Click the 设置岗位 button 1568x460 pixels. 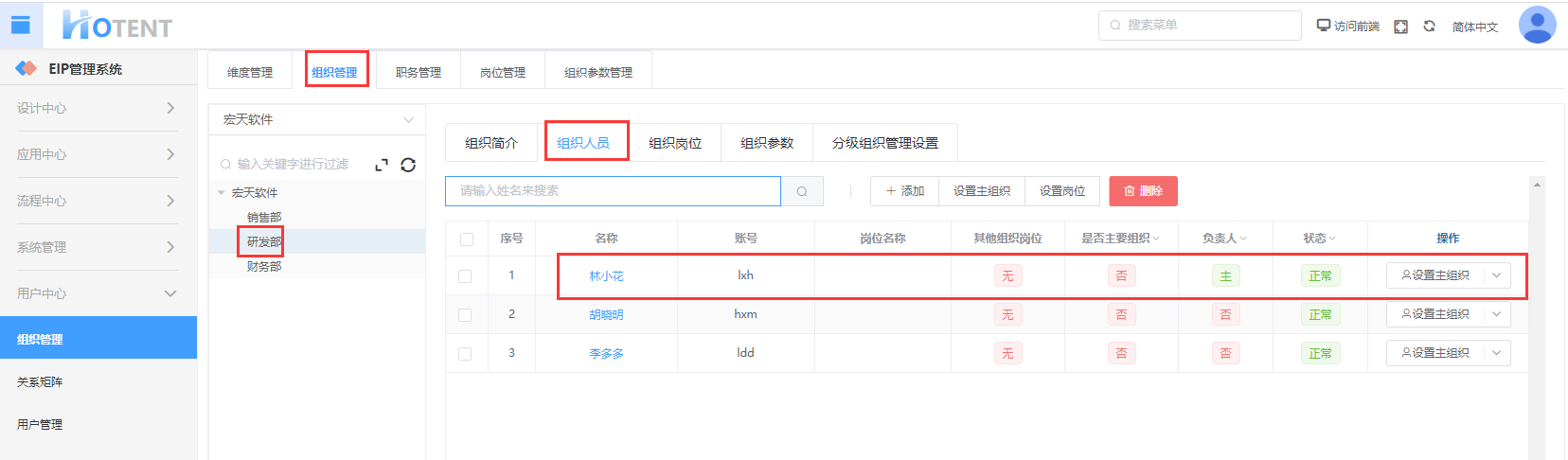[x=1062, y=191]
